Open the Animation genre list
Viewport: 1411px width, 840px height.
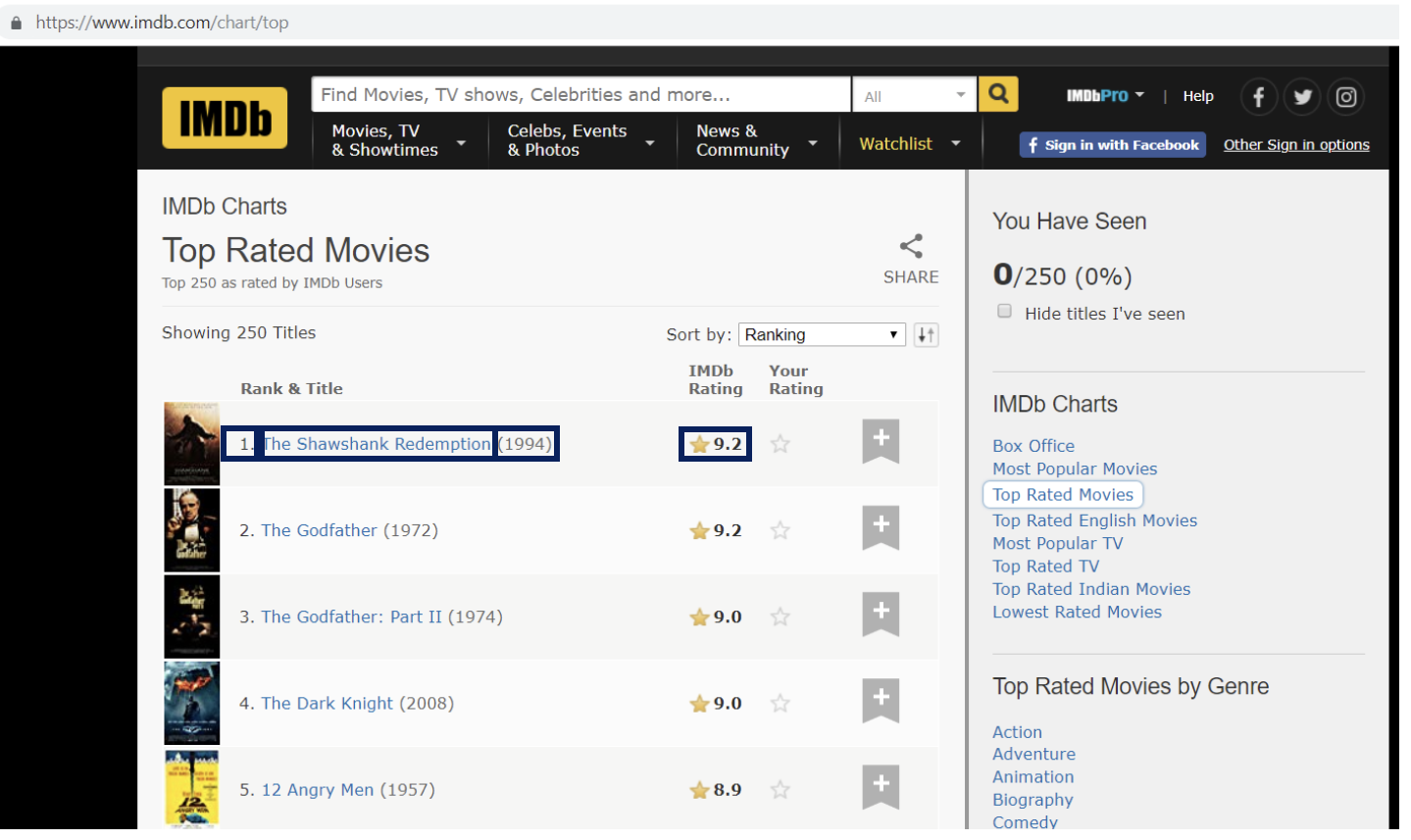click(1033, 776)
